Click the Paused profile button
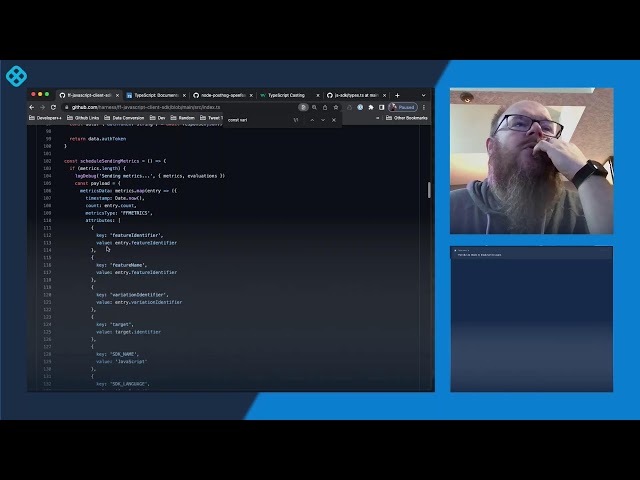This screenshot has height=480, width=640. pyautogui.click(x=402, y=107)
